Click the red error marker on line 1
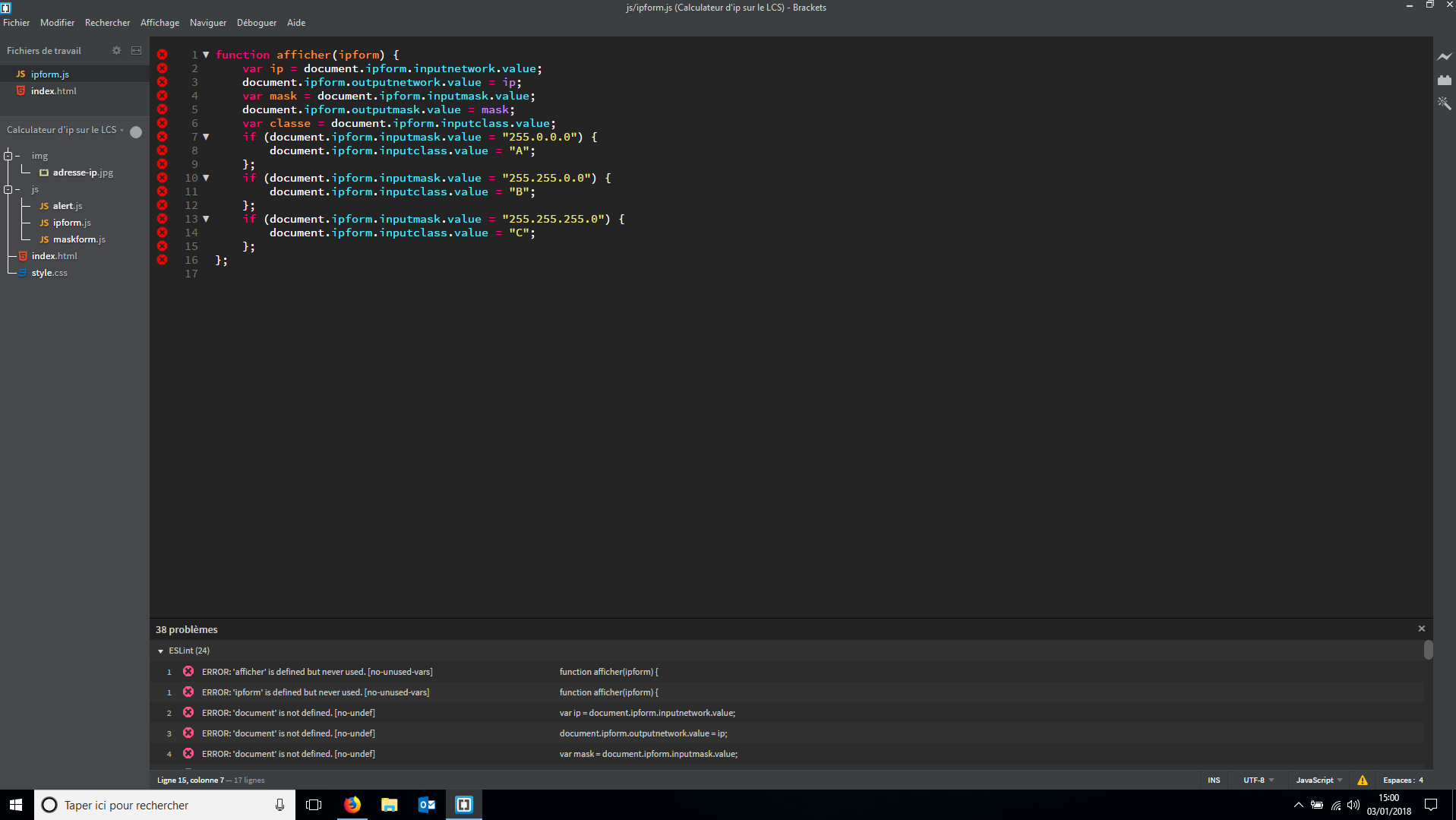 tap(162, 55)
